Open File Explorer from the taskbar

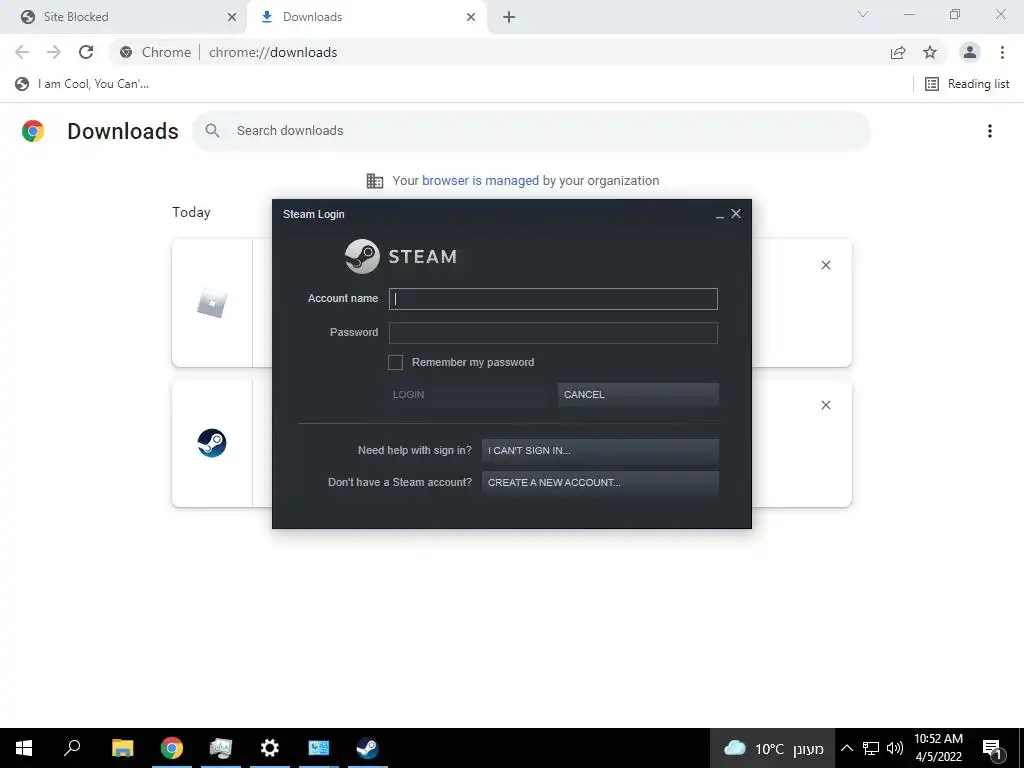coord(123,748)
